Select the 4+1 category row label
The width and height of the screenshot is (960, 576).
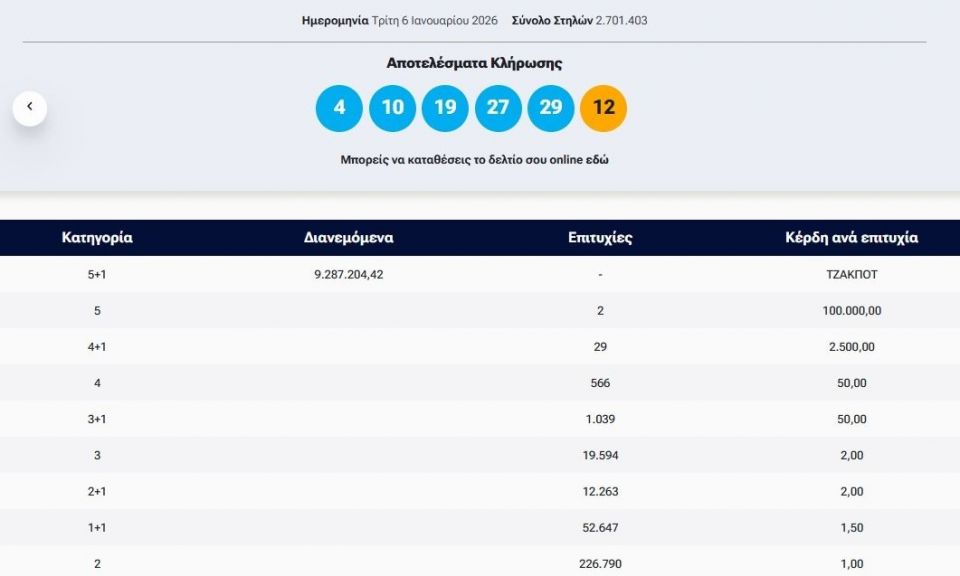click(x=97, y=347)
